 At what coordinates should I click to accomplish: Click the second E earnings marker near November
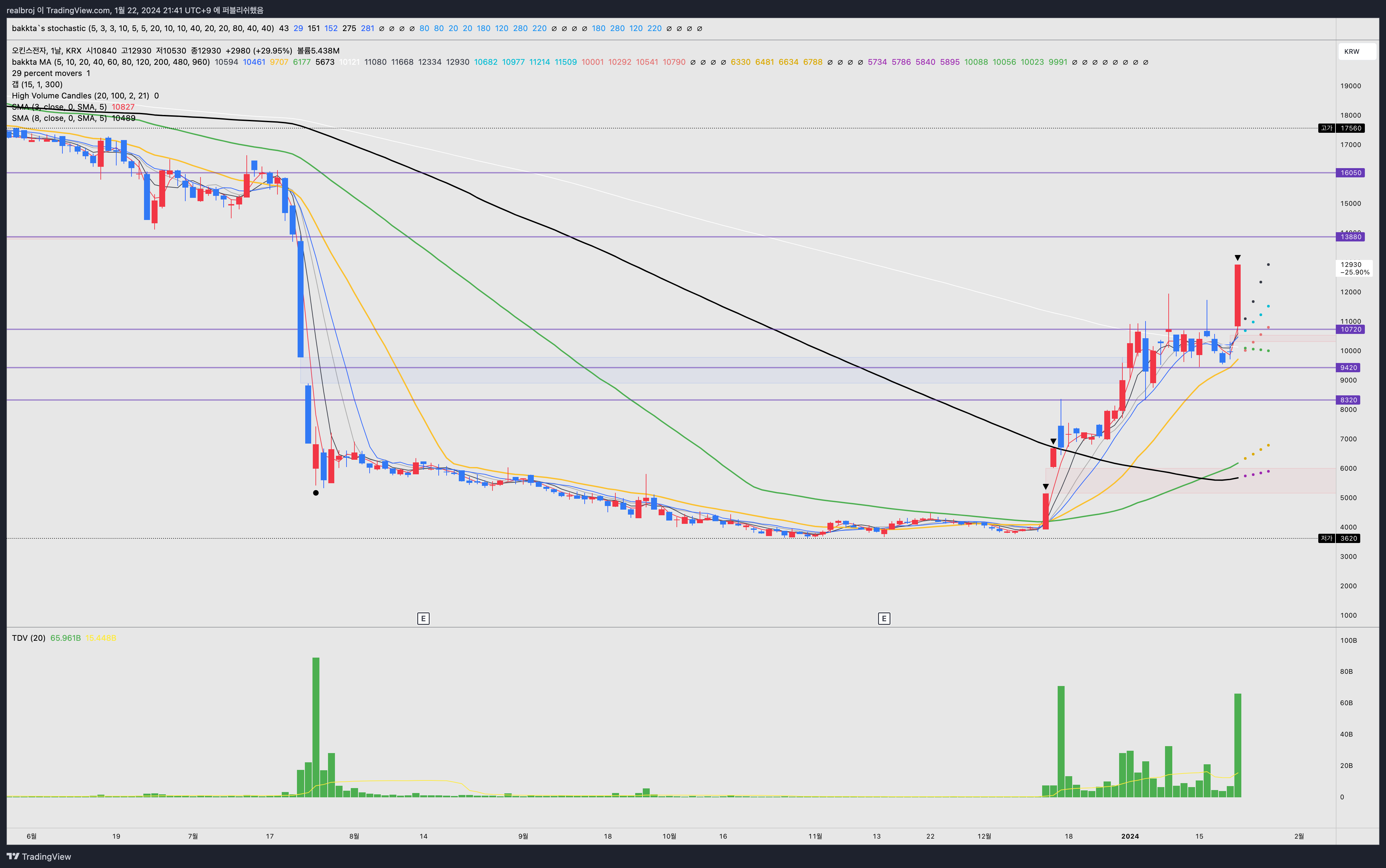884,618
